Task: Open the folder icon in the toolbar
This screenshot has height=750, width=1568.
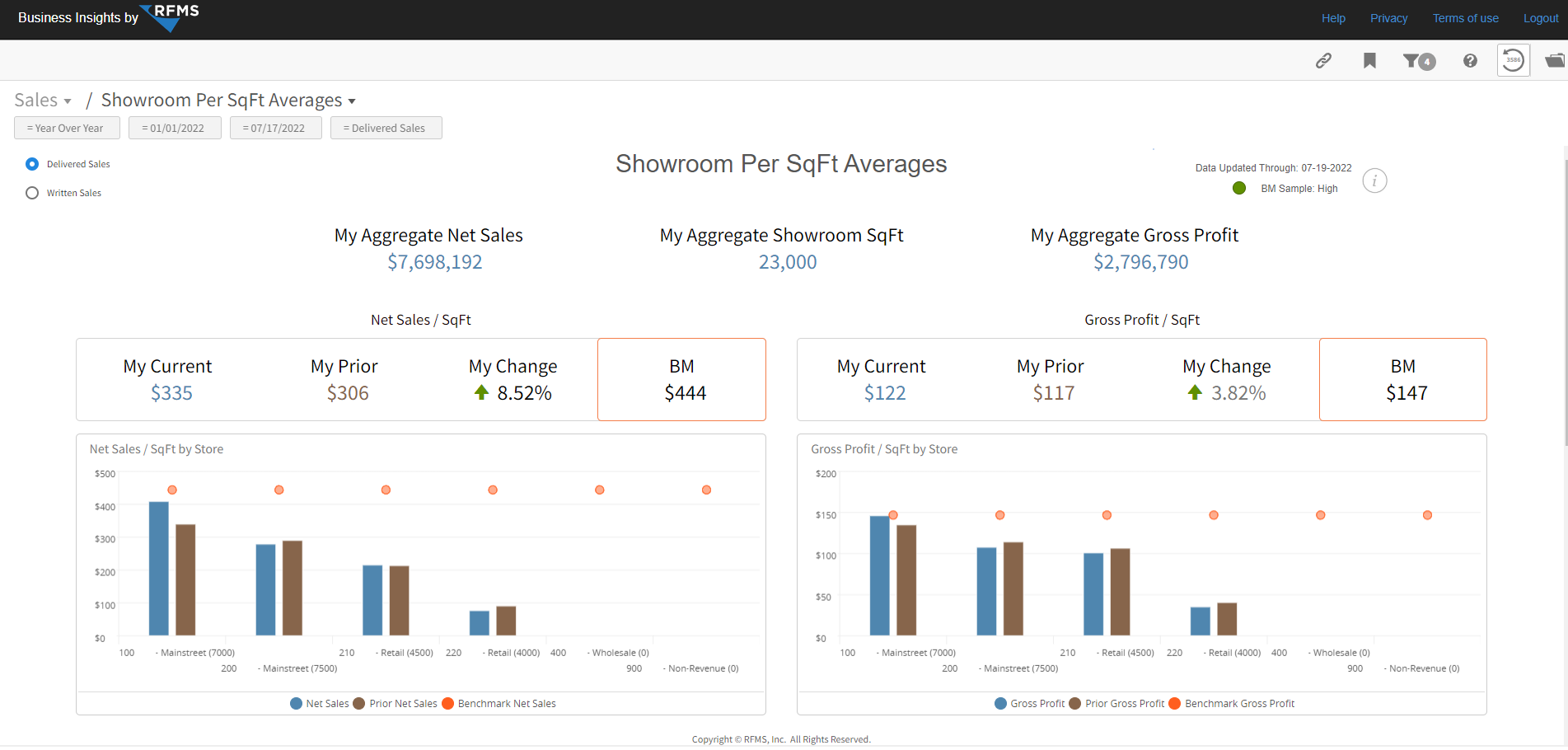Action: coord(1556,60)
